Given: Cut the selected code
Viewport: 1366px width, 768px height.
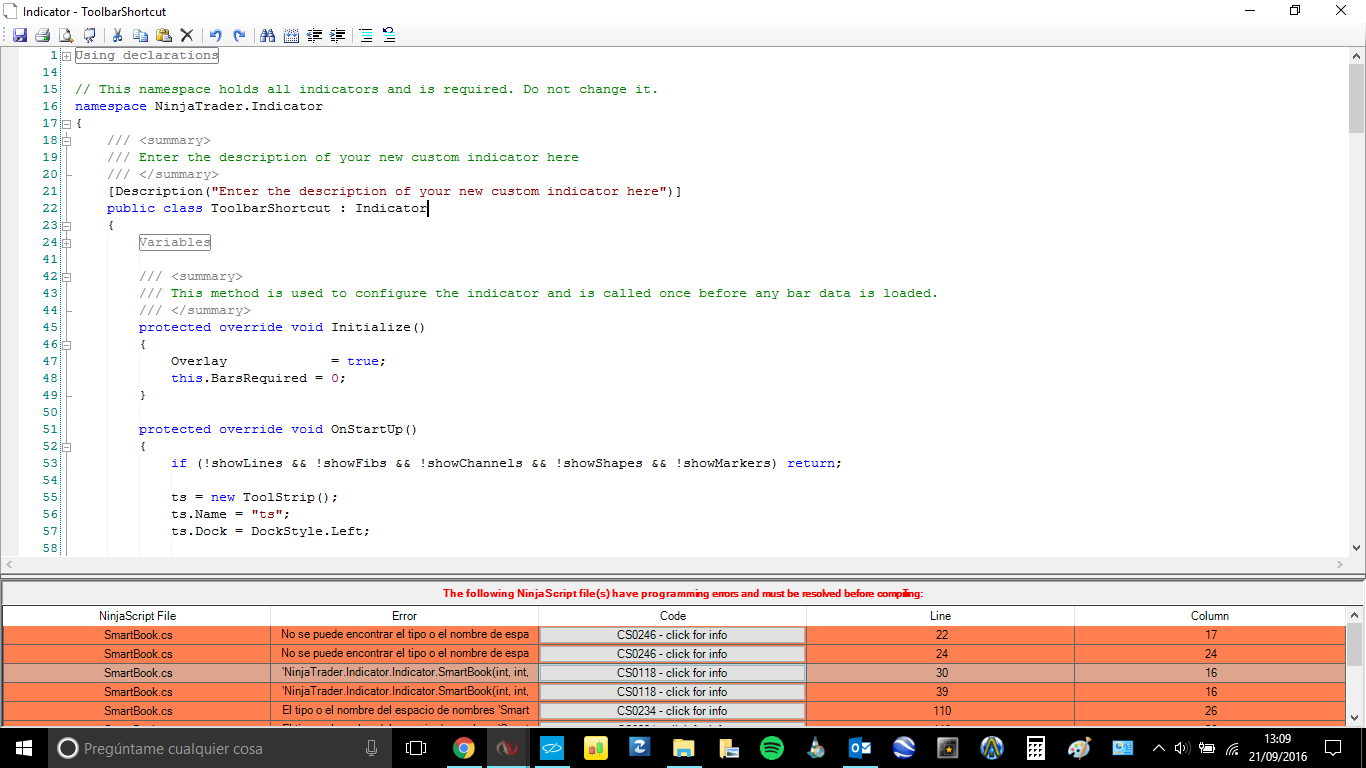Looking at the screenshot, I should pyautogui.click(x=118, y=35).
